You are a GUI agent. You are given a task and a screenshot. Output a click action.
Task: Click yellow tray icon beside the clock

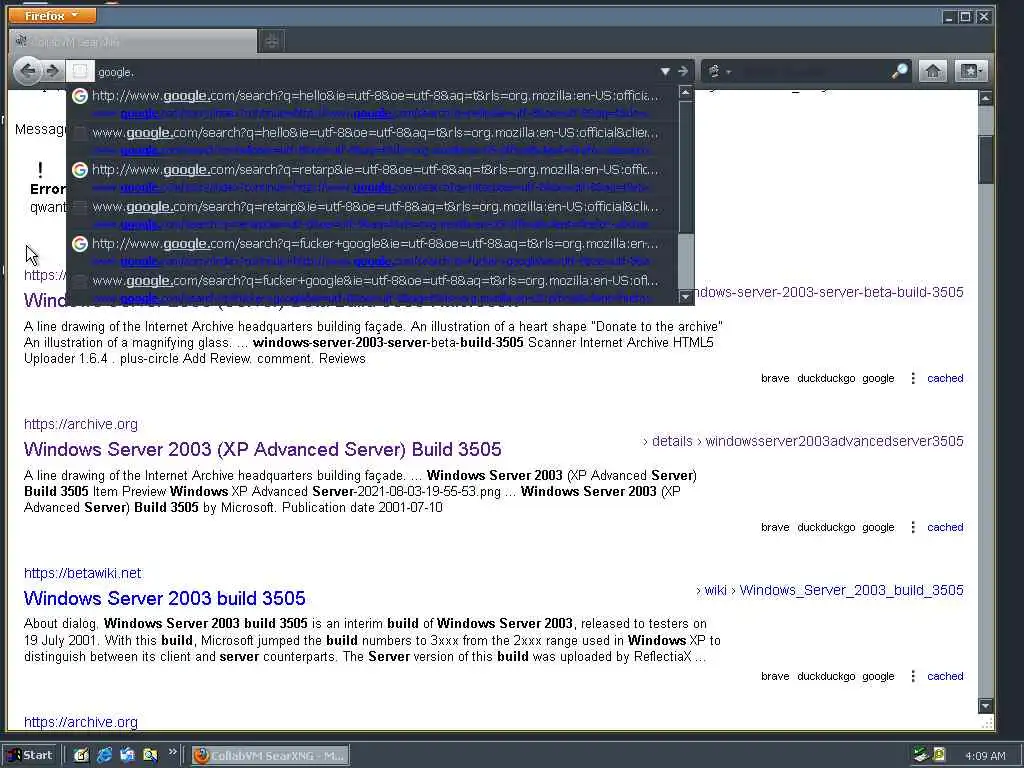939,755
